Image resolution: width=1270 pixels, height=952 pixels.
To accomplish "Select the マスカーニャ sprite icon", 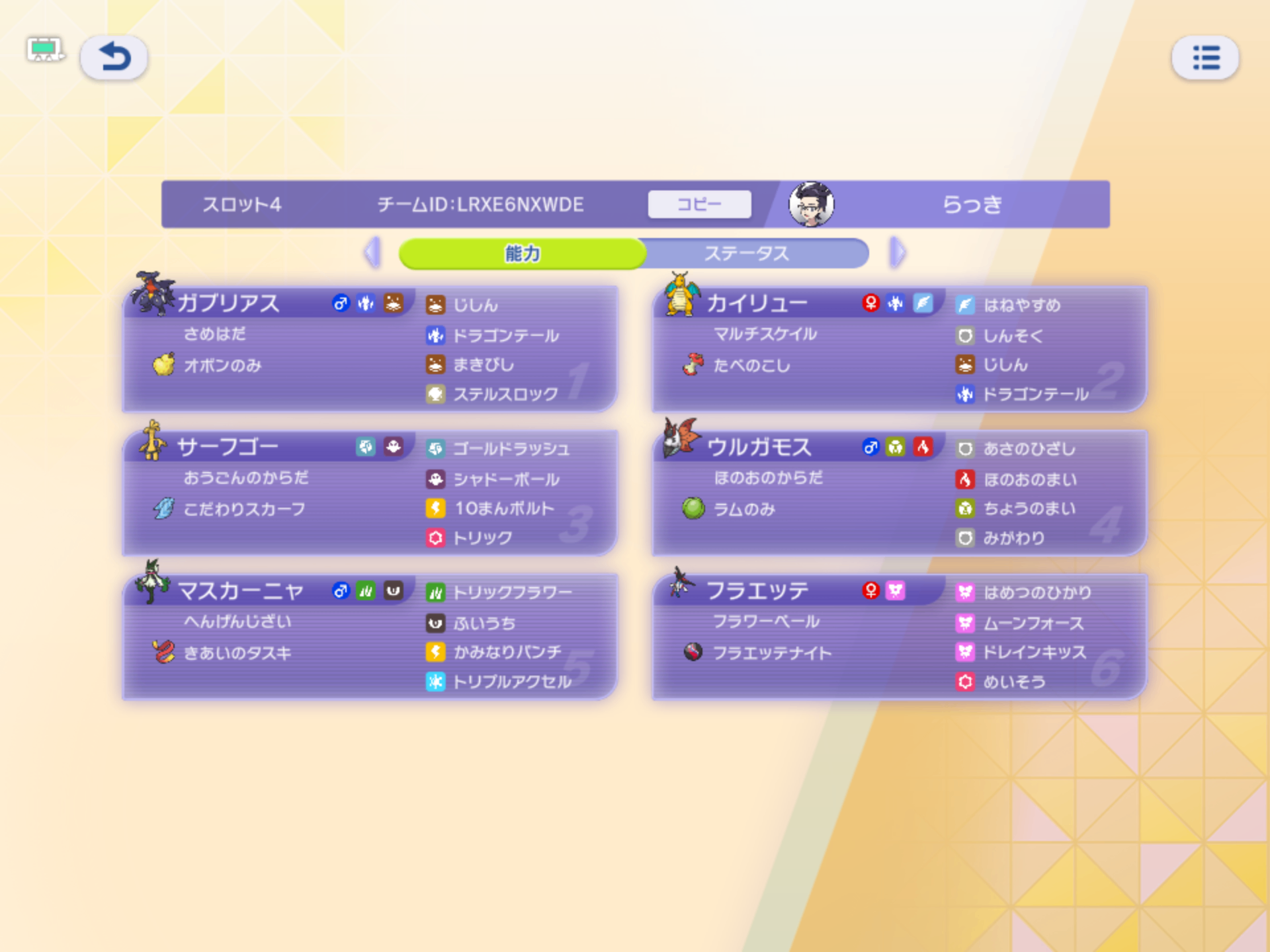I will 153,582.
